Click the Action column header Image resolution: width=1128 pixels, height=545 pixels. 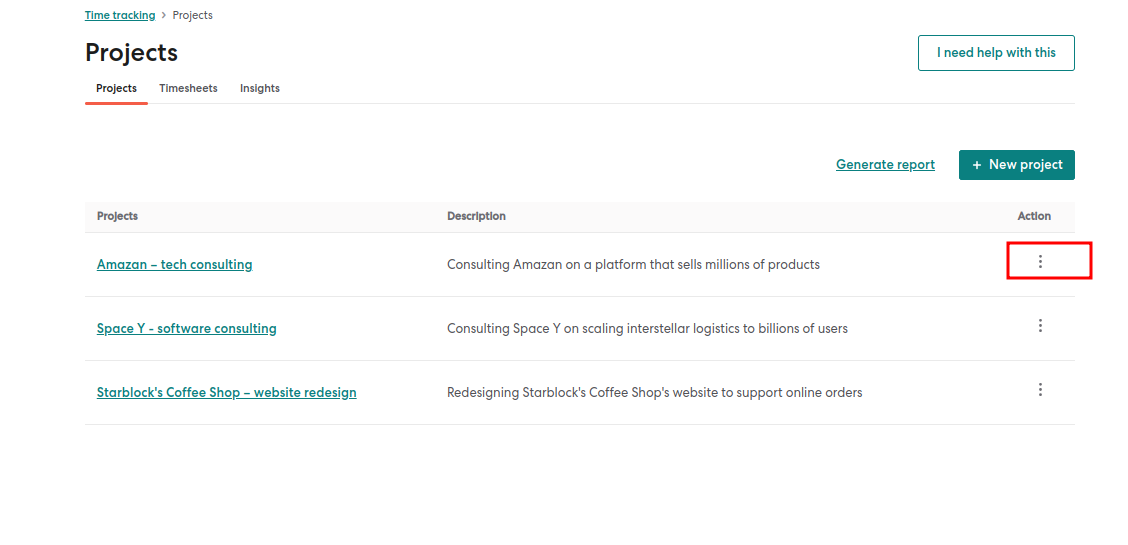(x=1034, y=216)
